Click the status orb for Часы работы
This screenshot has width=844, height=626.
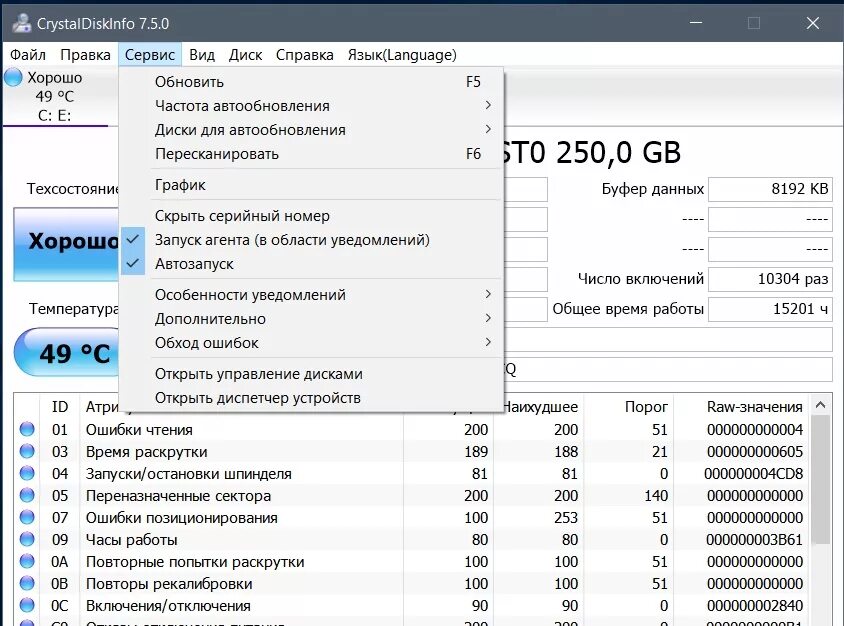pyautogui.click(x=27, y=540)
